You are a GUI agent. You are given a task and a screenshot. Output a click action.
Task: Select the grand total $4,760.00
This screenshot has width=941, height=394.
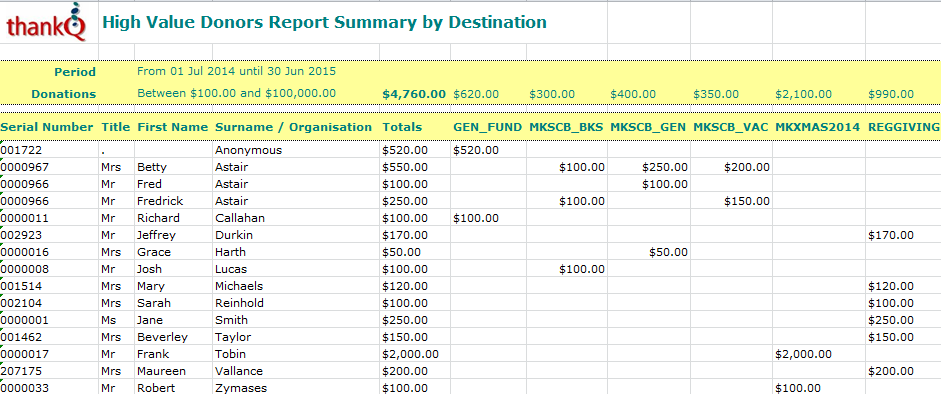tap(414, 94)
